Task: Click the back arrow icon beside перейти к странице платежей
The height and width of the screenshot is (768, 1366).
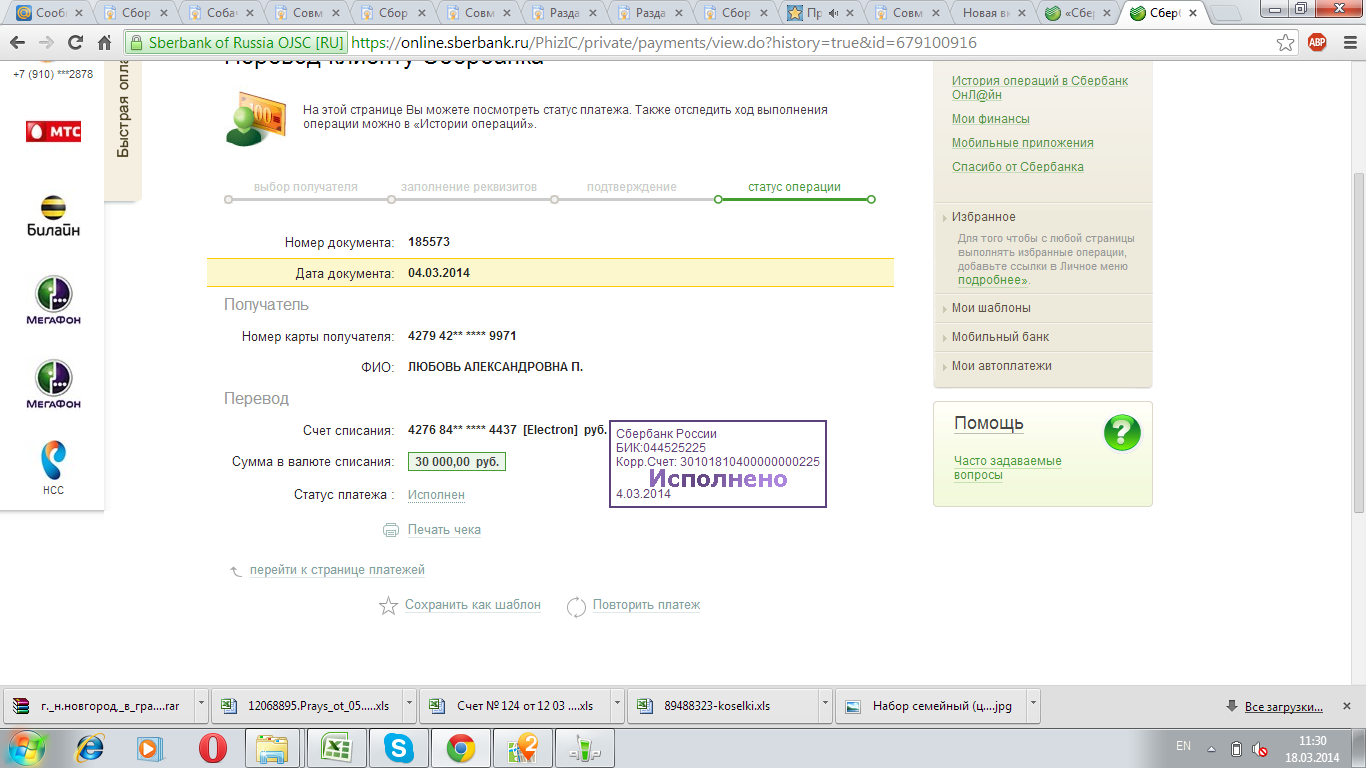Action: (x=236, y=571)
